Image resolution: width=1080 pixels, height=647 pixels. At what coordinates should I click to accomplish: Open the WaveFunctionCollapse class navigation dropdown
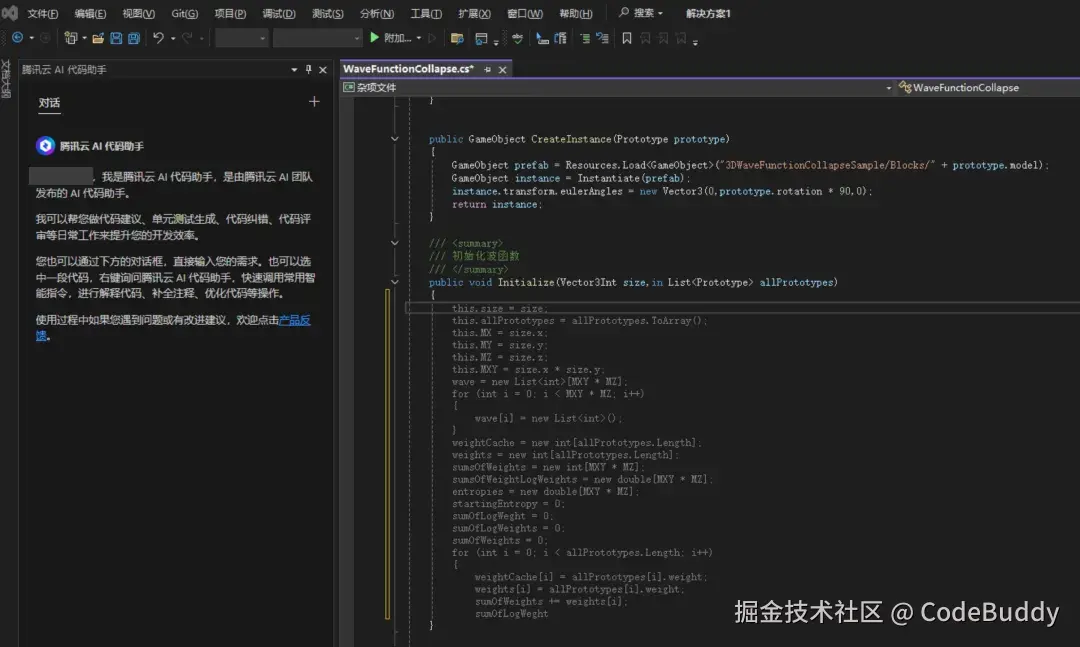point(985,88)
